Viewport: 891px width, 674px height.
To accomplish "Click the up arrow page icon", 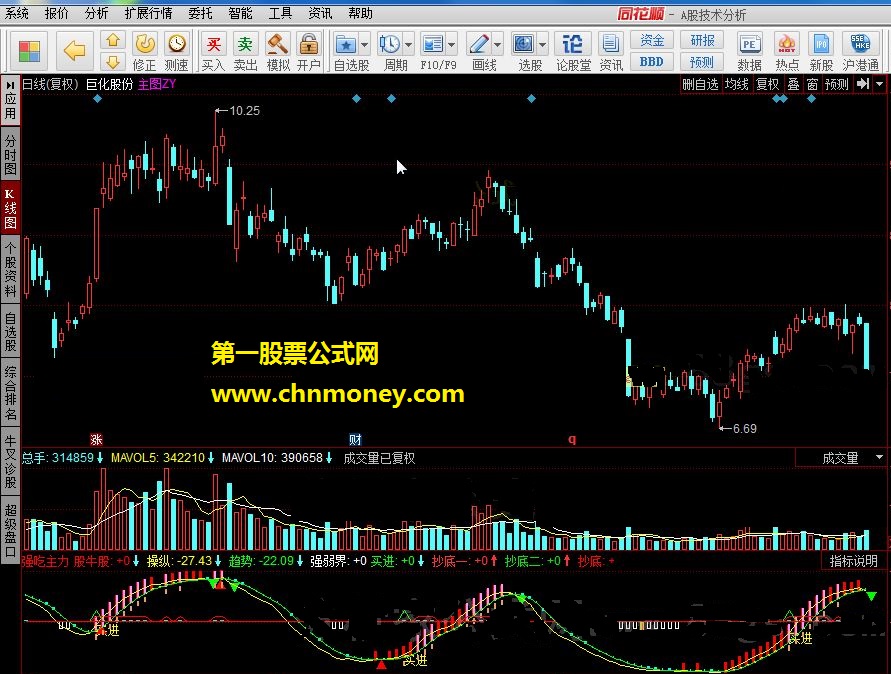I will pyautogui.click(x=113, y=40).
